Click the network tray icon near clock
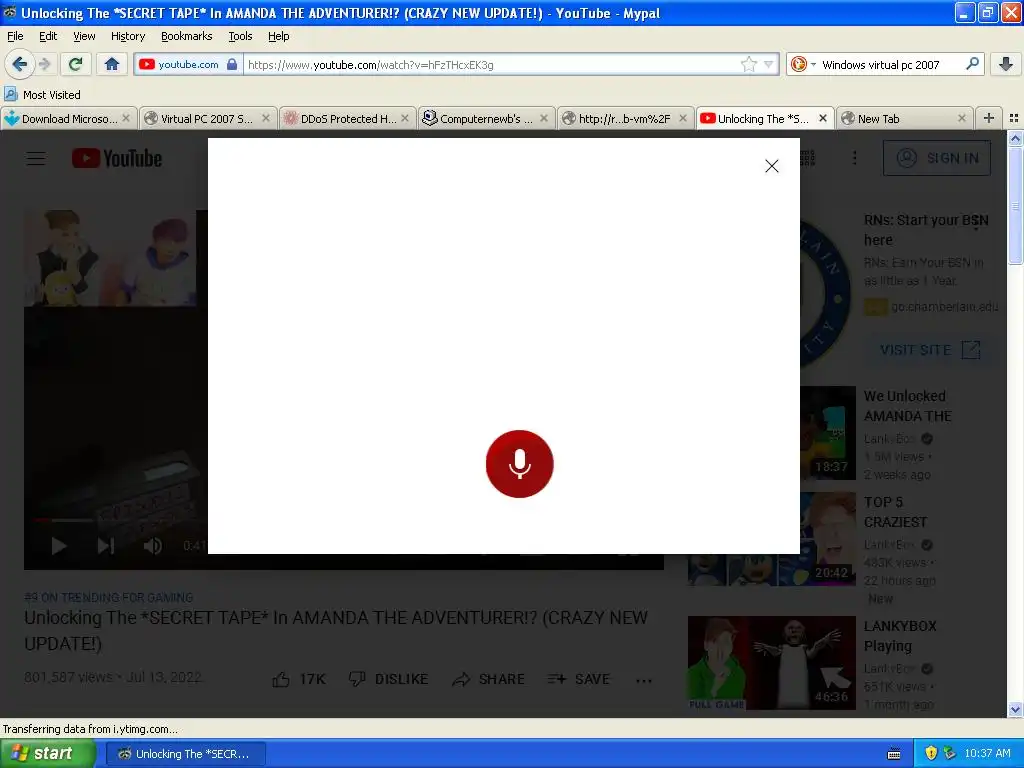1024x768 pixels. pyautogui.click(x=950, y=753)
